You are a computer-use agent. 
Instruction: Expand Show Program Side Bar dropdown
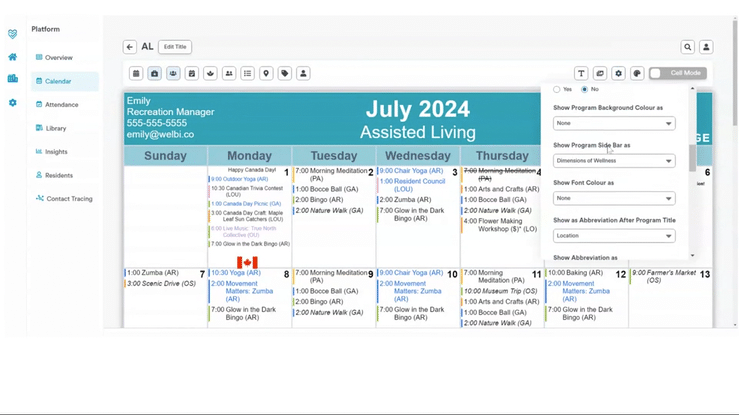pos(614,161)
